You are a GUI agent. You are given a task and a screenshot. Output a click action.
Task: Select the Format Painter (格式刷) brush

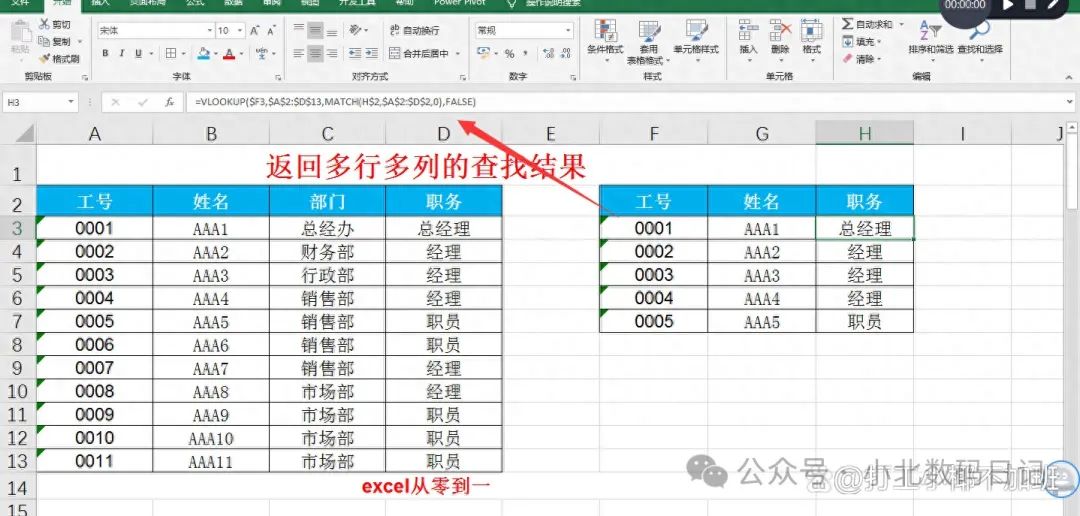point(44,59)
